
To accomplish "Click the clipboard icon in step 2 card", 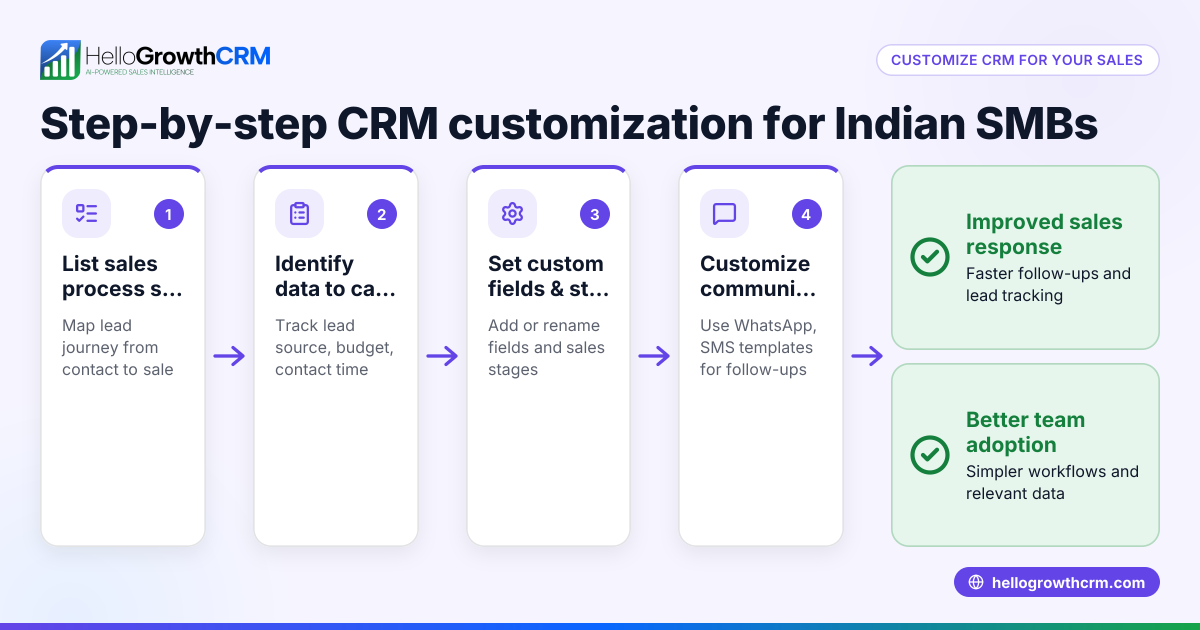I will point(300,213).
